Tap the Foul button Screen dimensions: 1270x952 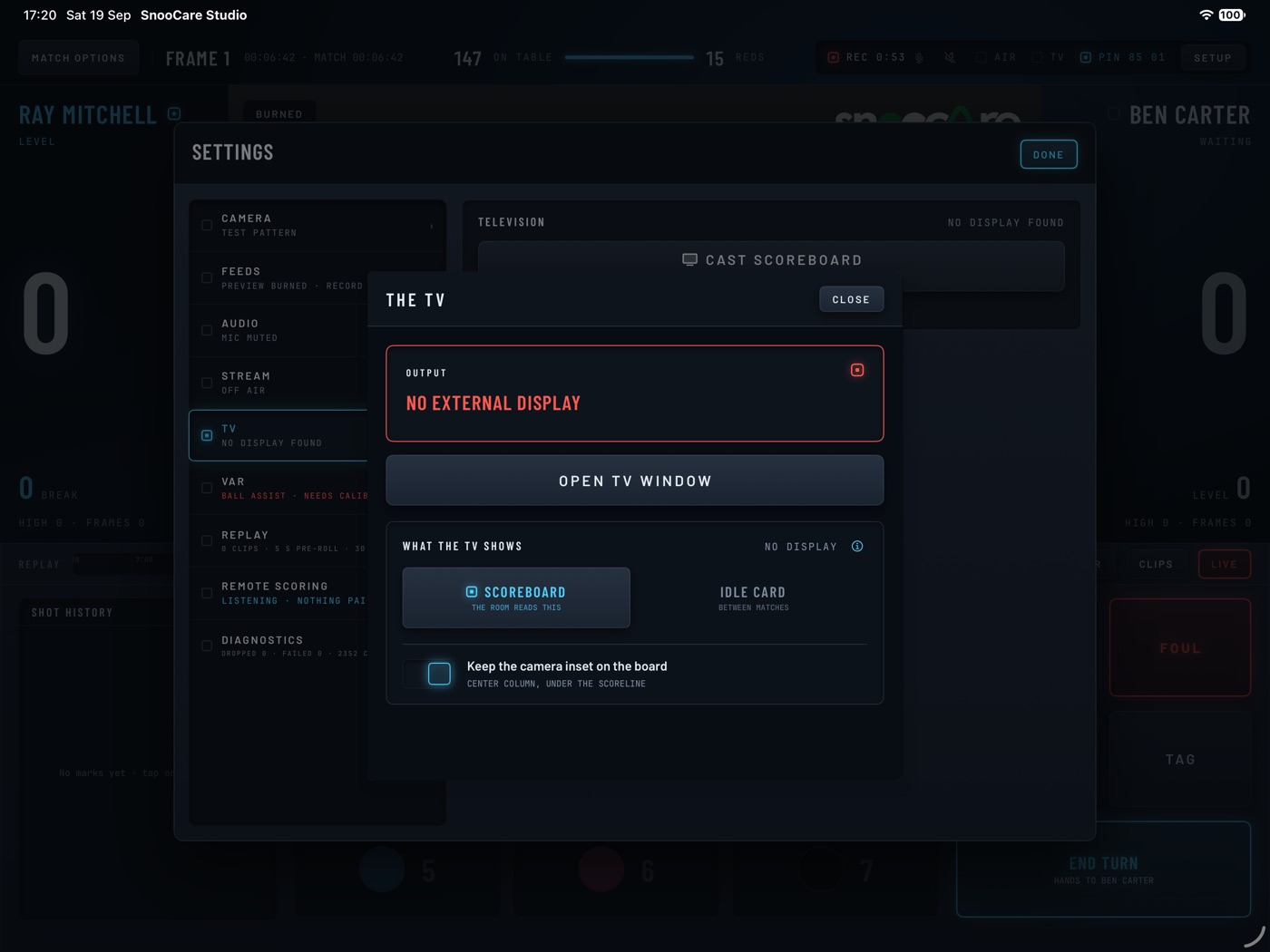click(1180, 648)
